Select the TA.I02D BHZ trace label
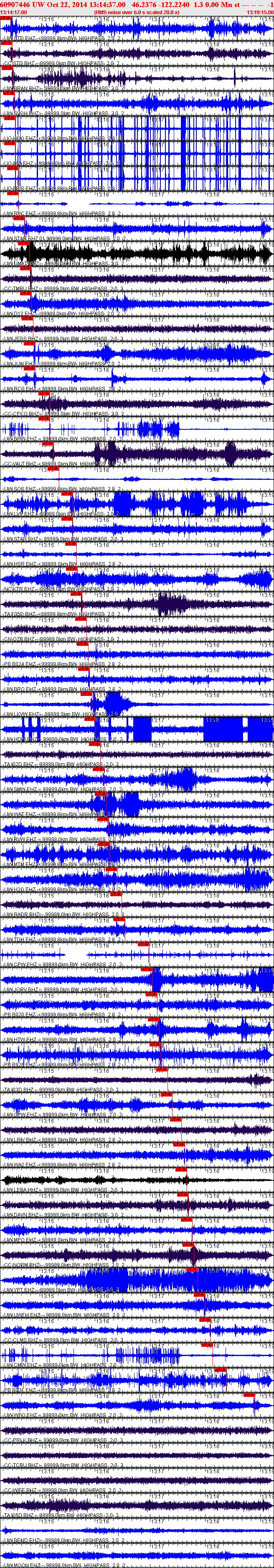Screen dimensions: 274x1568 (x=62, y=764)
